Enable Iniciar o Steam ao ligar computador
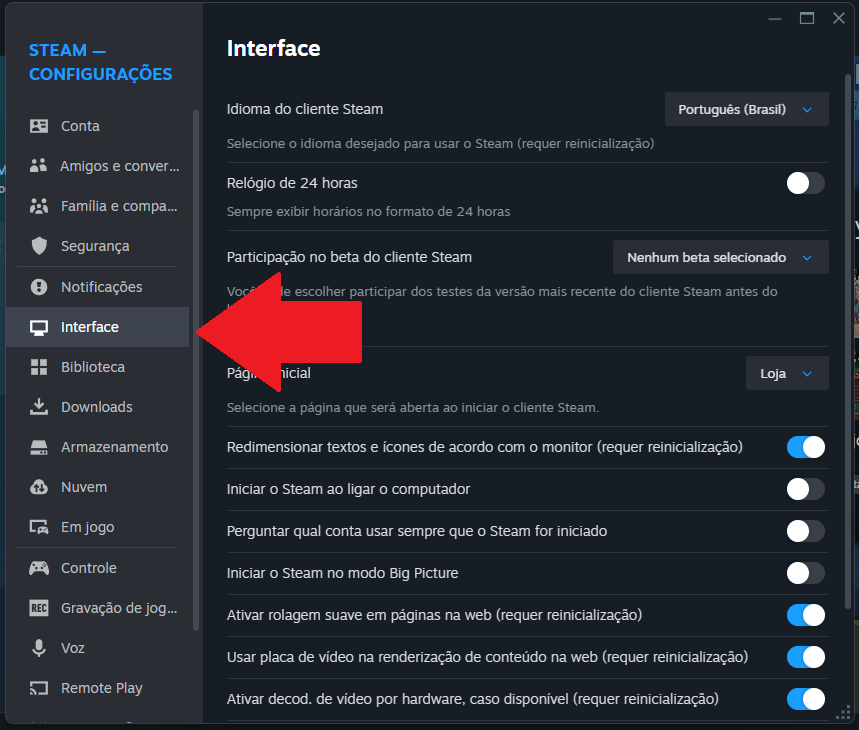 point(805,489)
